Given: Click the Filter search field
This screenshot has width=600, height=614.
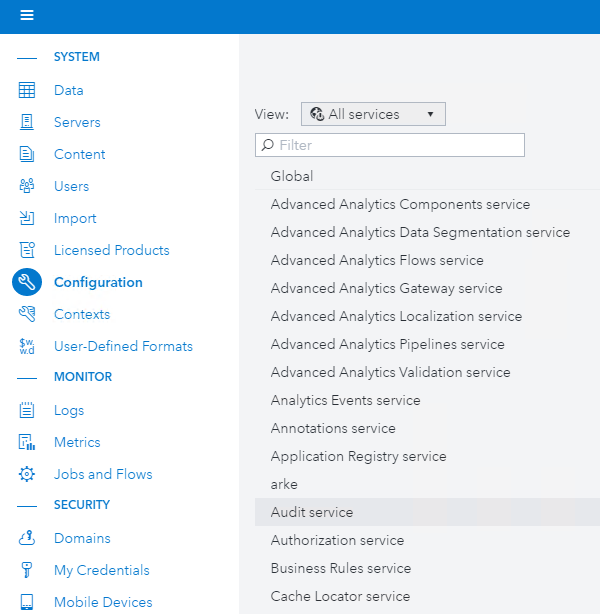Looking at the screenshot, I should 390,145.
